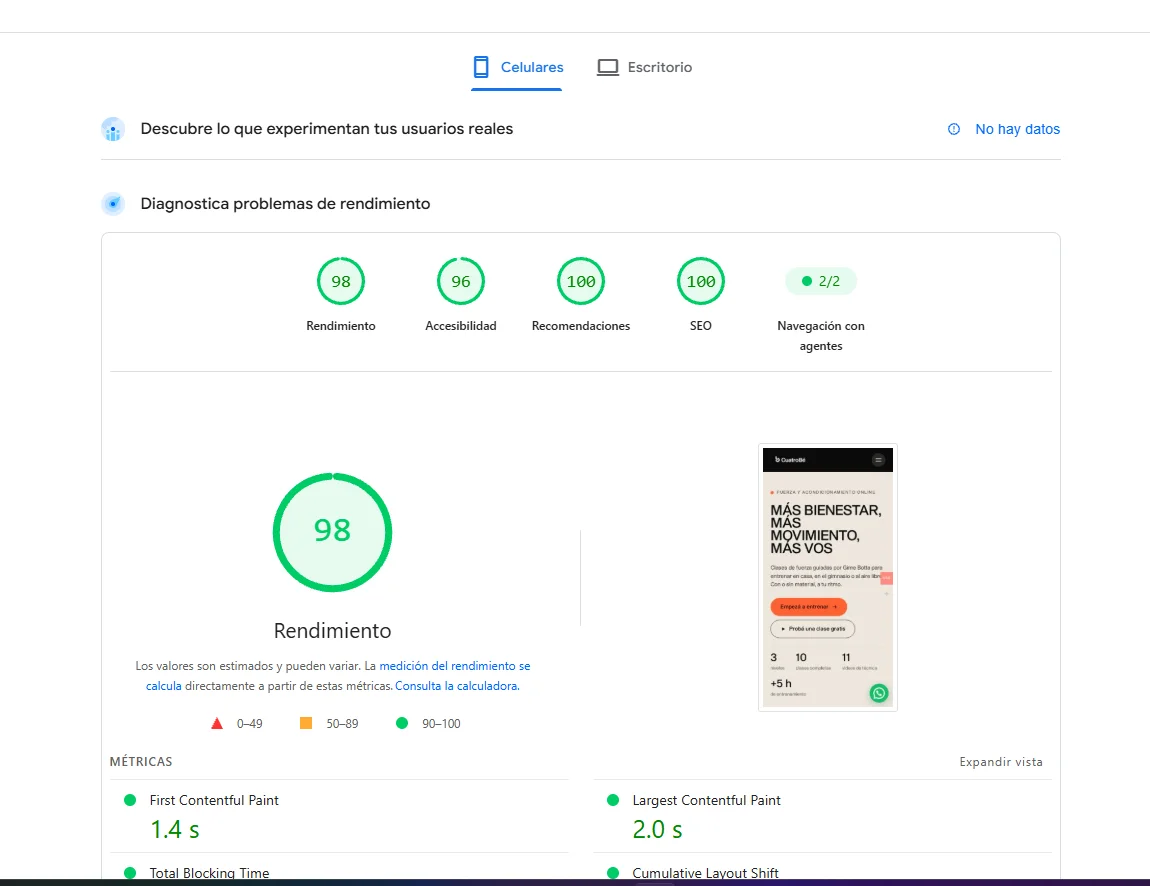
Task: Click the Total Blocking Time metric label
Action: 209,873
